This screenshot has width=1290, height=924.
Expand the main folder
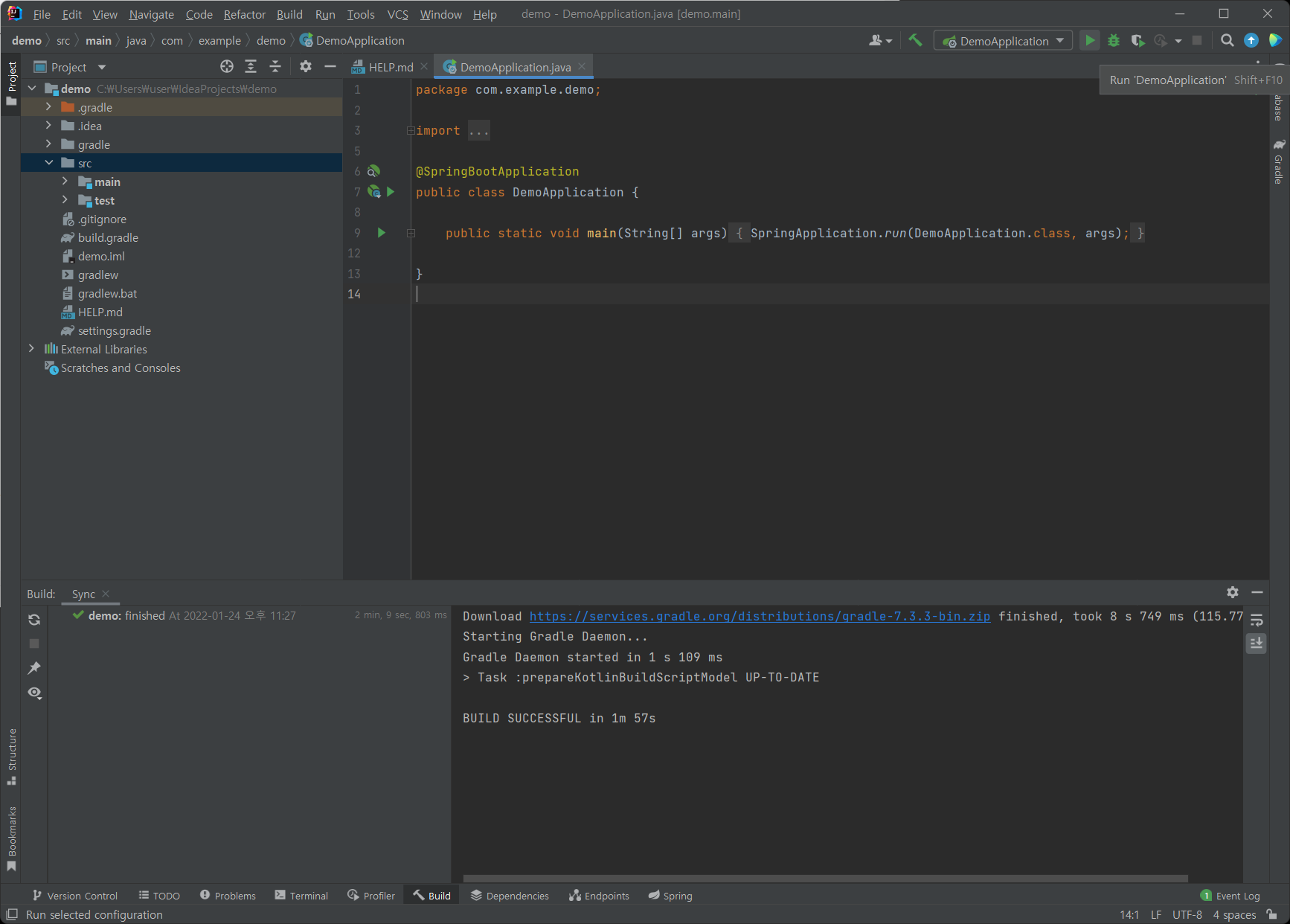(x=65, y=182)
